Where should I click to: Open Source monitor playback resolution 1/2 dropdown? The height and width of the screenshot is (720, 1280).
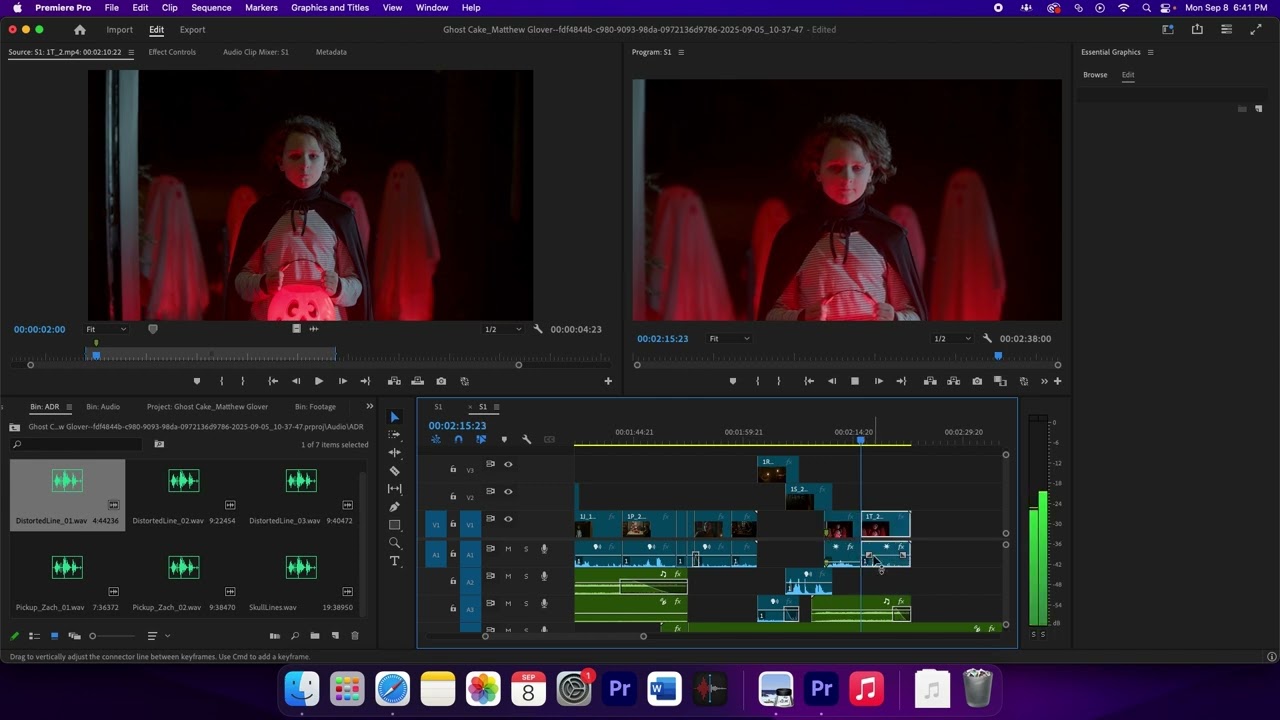click(503, 329)
